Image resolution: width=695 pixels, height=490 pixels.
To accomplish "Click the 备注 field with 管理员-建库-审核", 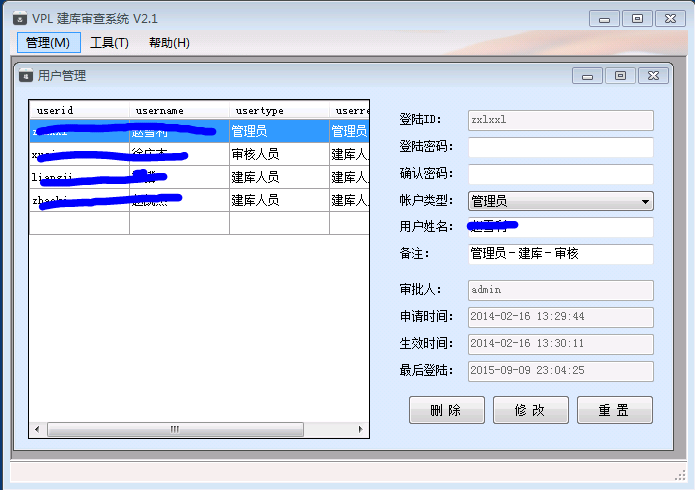I will 561,254.
